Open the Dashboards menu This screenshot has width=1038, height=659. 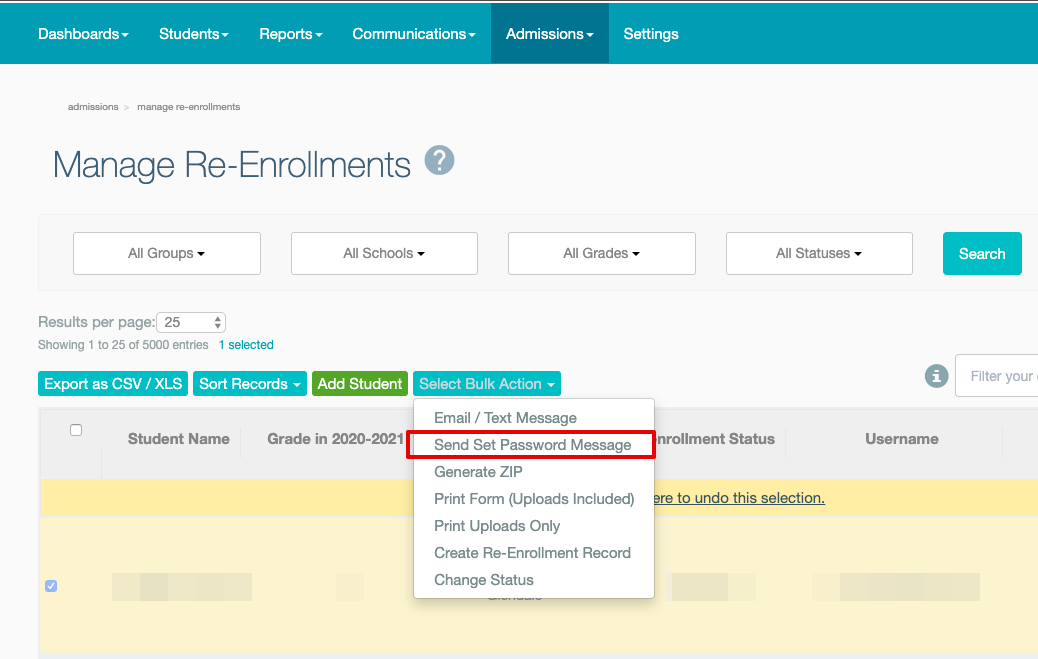tap(83, 34)
